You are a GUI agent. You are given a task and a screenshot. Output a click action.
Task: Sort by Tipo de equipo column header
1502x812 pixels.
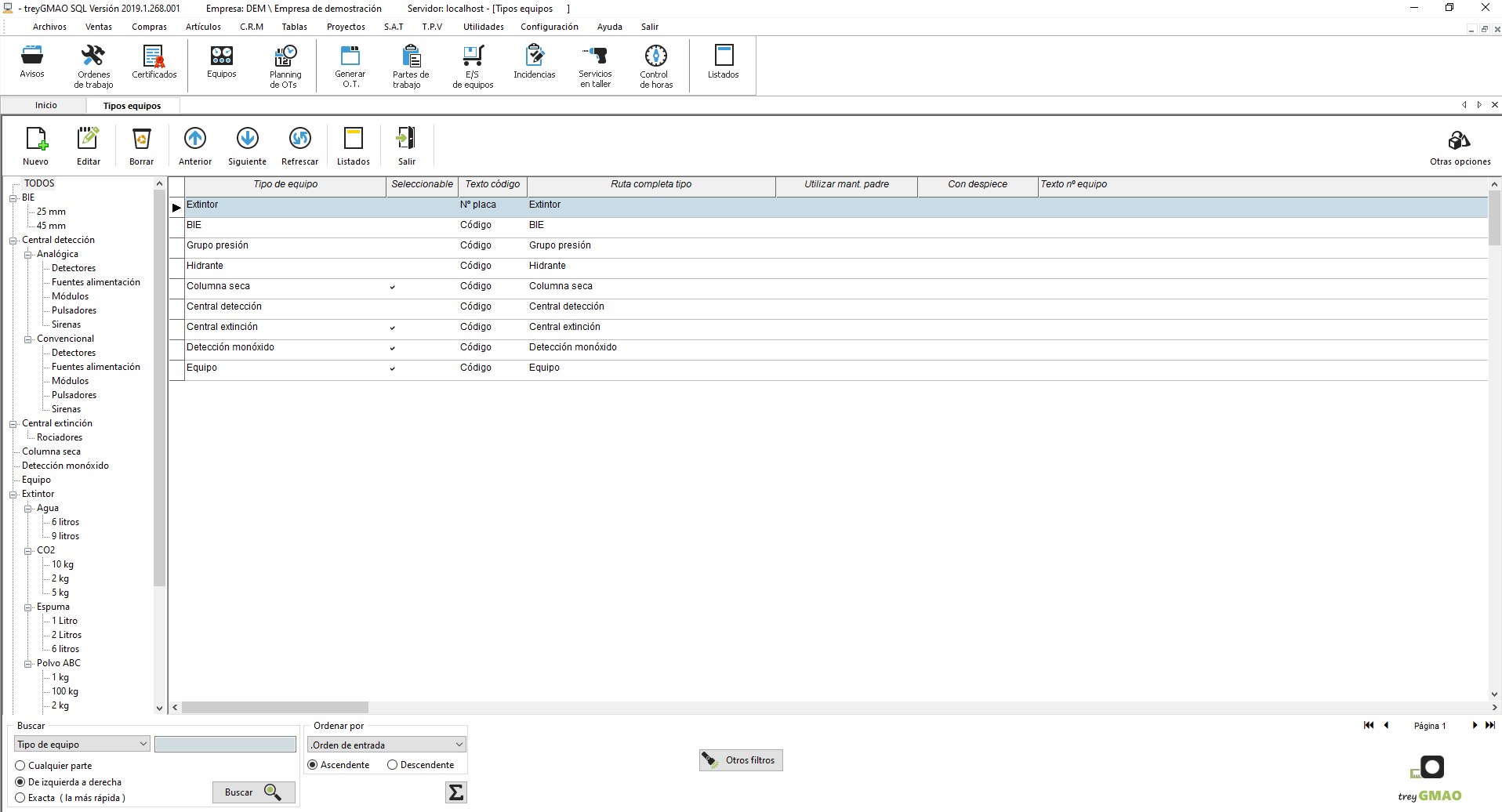[285, 185]
